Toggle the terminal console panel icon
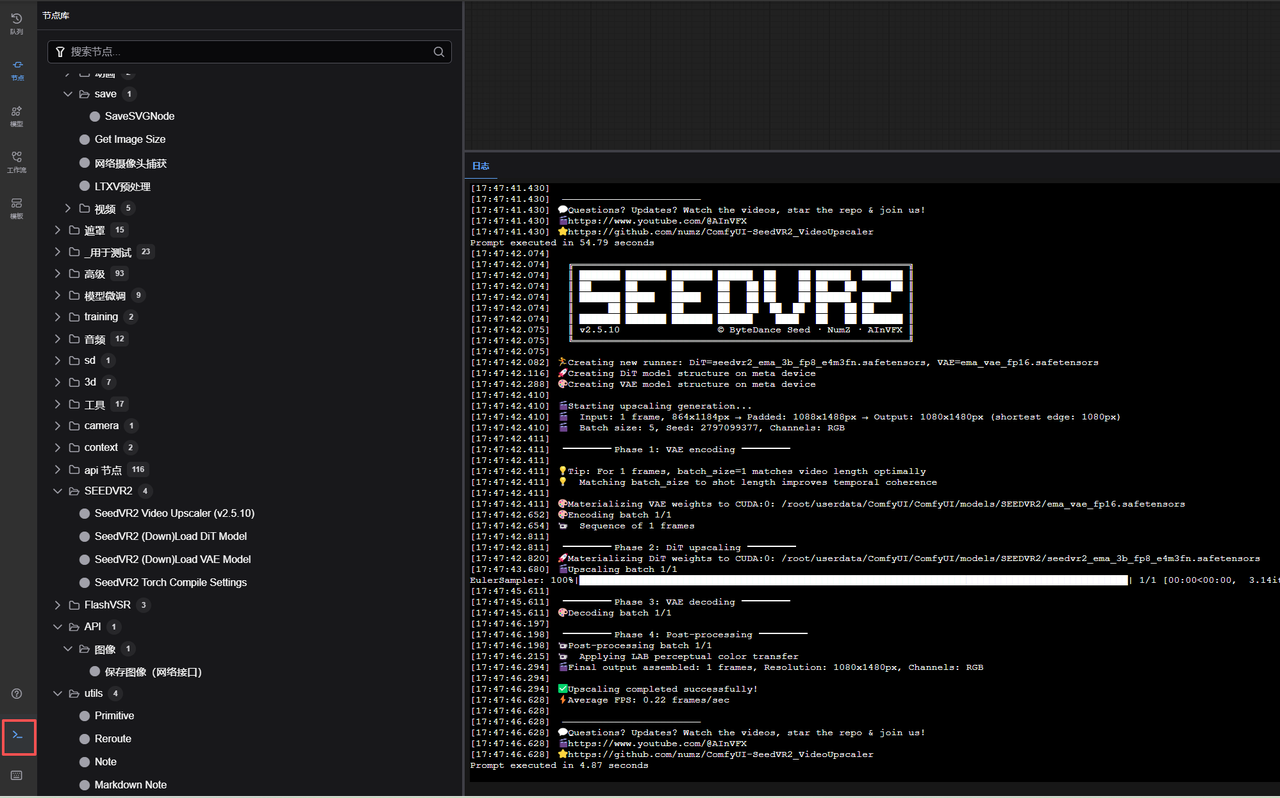 [17, 735]
